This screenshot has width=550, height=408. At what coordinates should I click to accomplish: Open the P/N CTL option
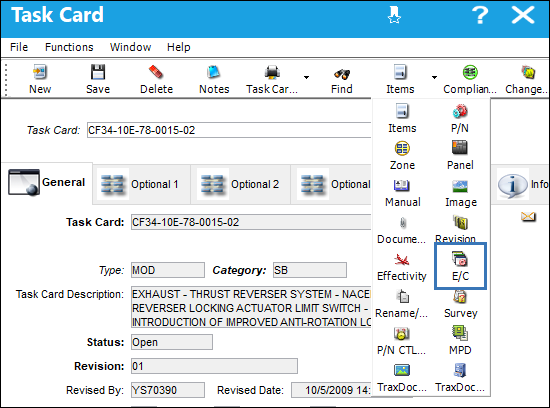(x=402, y=342)
